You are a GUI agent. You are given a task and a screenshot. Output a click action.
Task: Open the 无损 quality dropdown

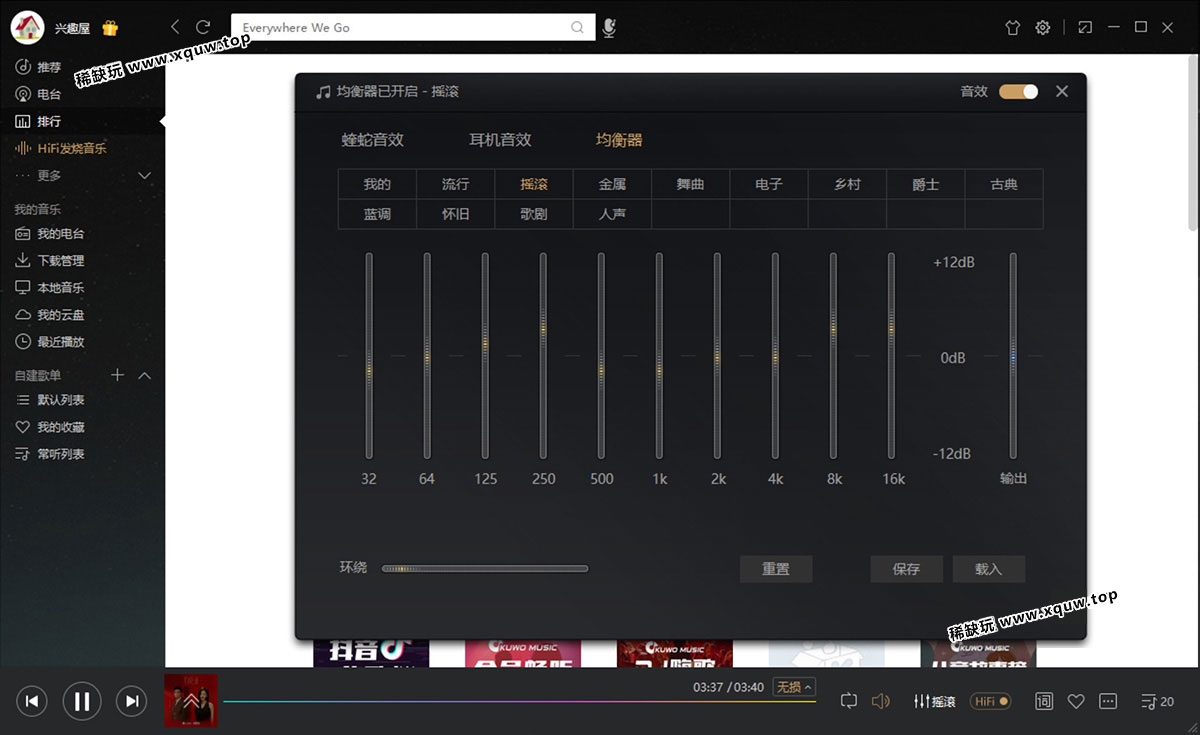tap(795, 687)
